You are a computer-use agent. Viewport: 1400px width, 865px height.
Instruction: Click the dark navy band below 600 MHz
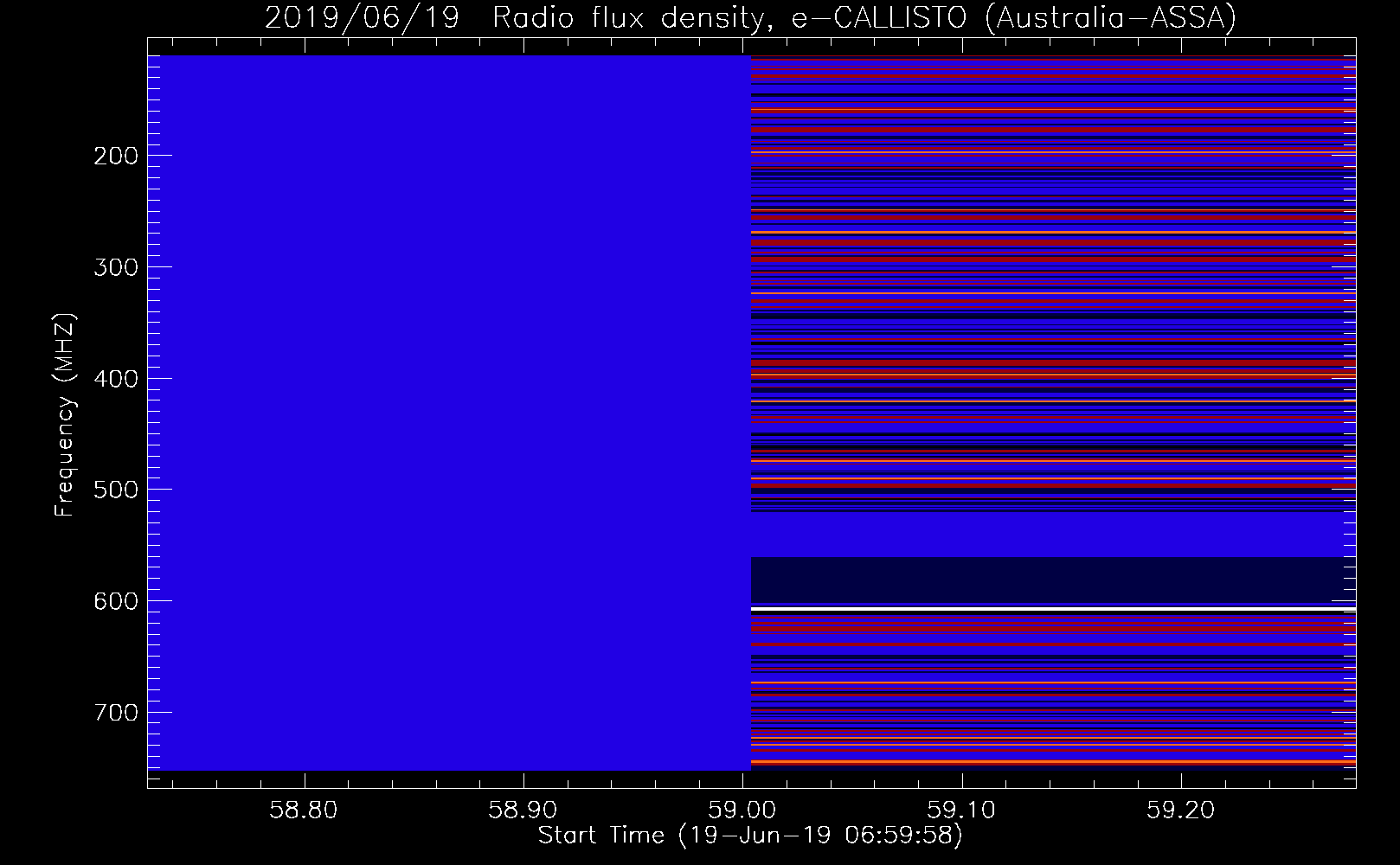pyautogui.click(x=1053, y=580)
